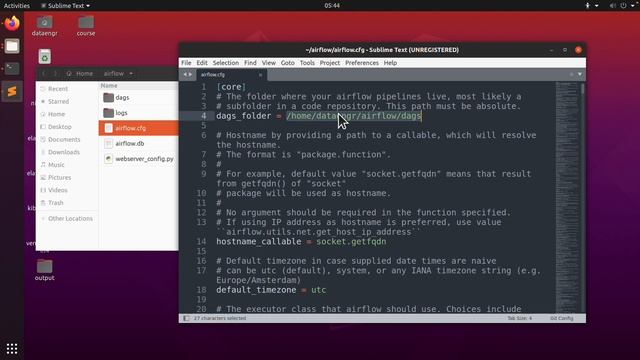This screenshot has width=640, height=360.
Task: Click next tab arrow in Sublime
Action: [190, 74]
